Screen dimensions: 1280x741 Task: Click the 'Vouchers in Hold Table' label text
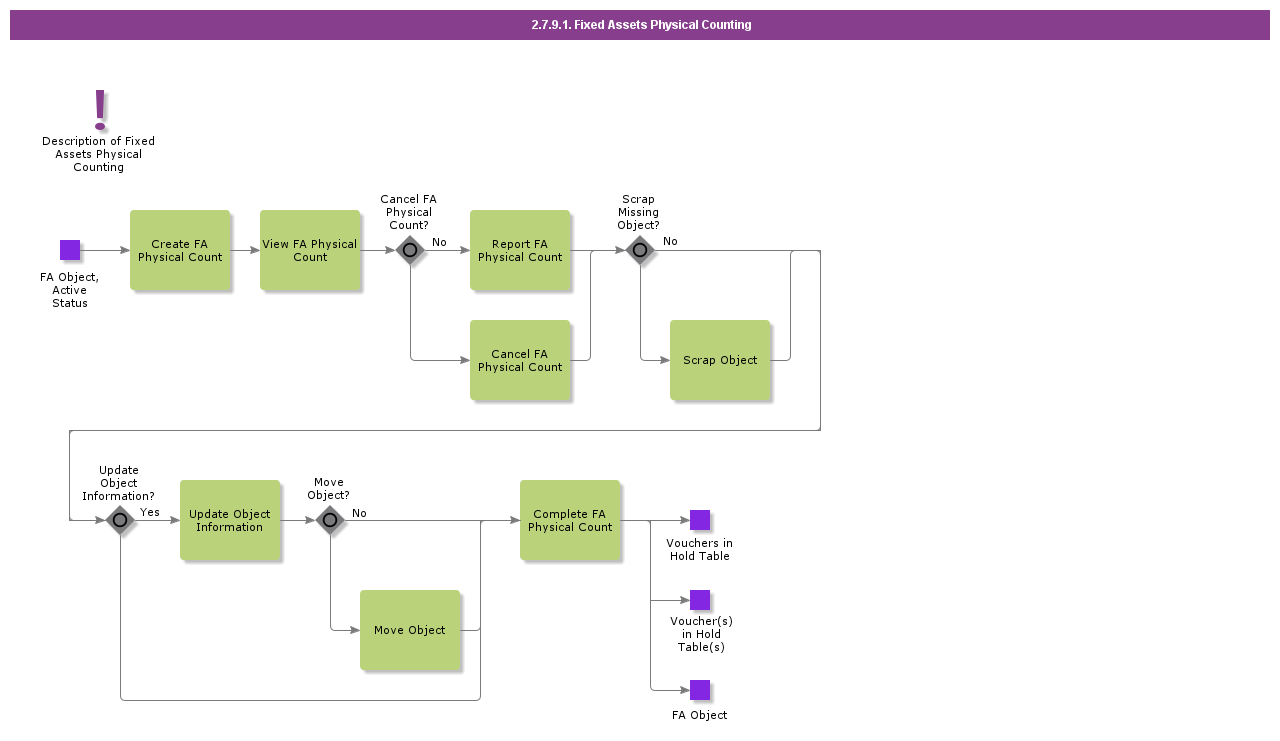(700, 550)
